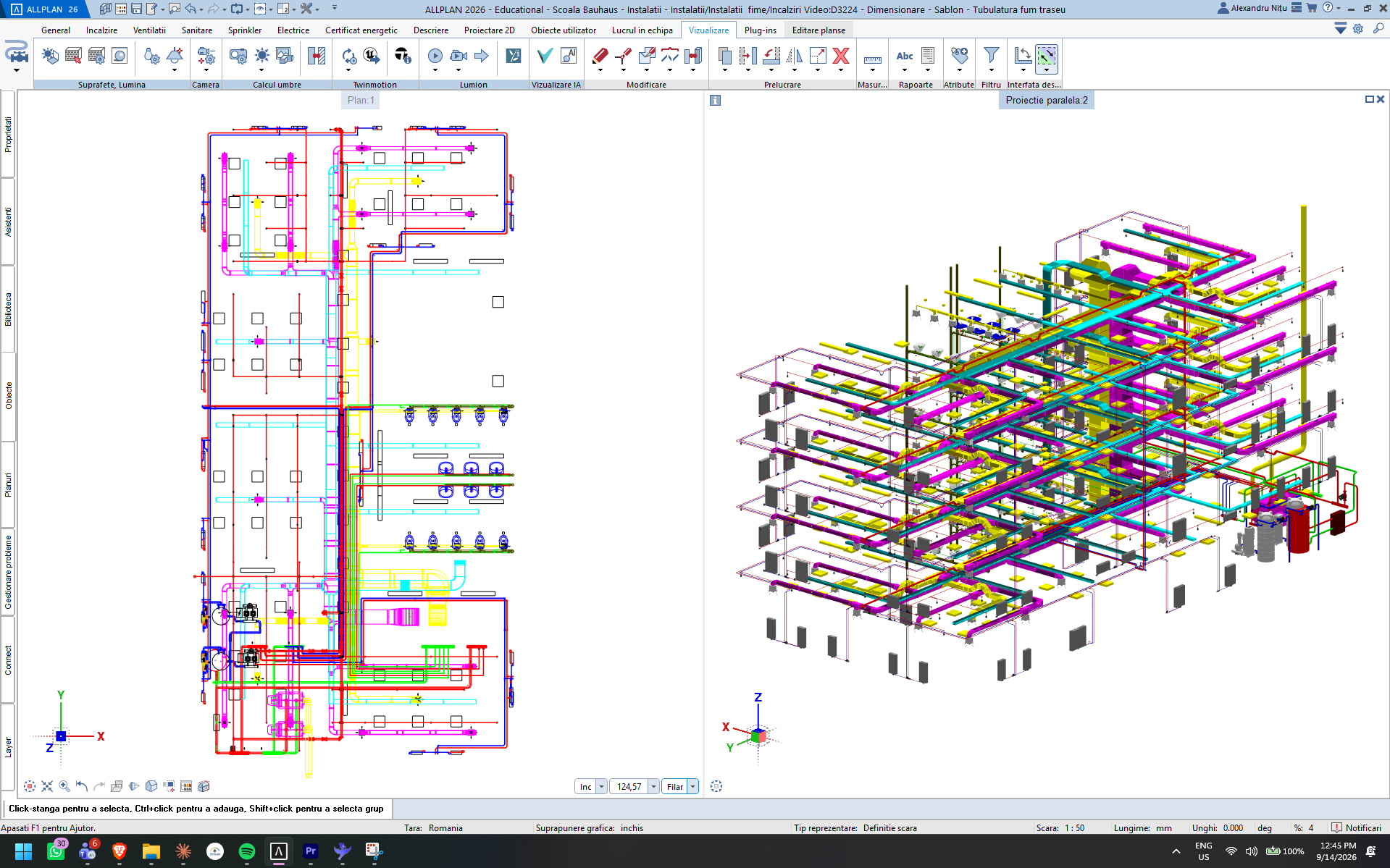Expand the dropdown under the piping valve icon

coord(17,70)
